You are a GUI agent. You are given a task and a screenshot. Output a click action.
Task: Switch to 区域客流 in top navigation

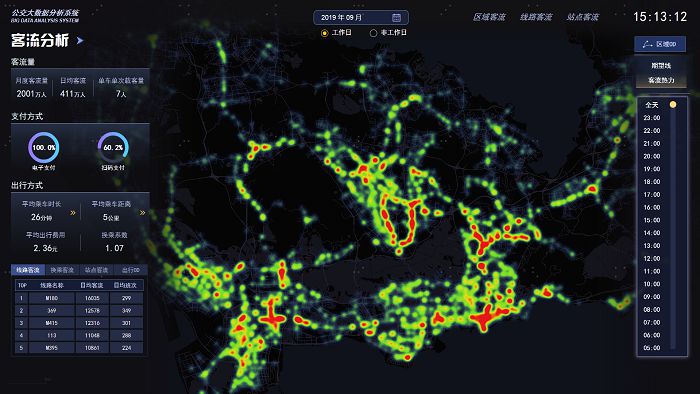click(x=489, y=17)
